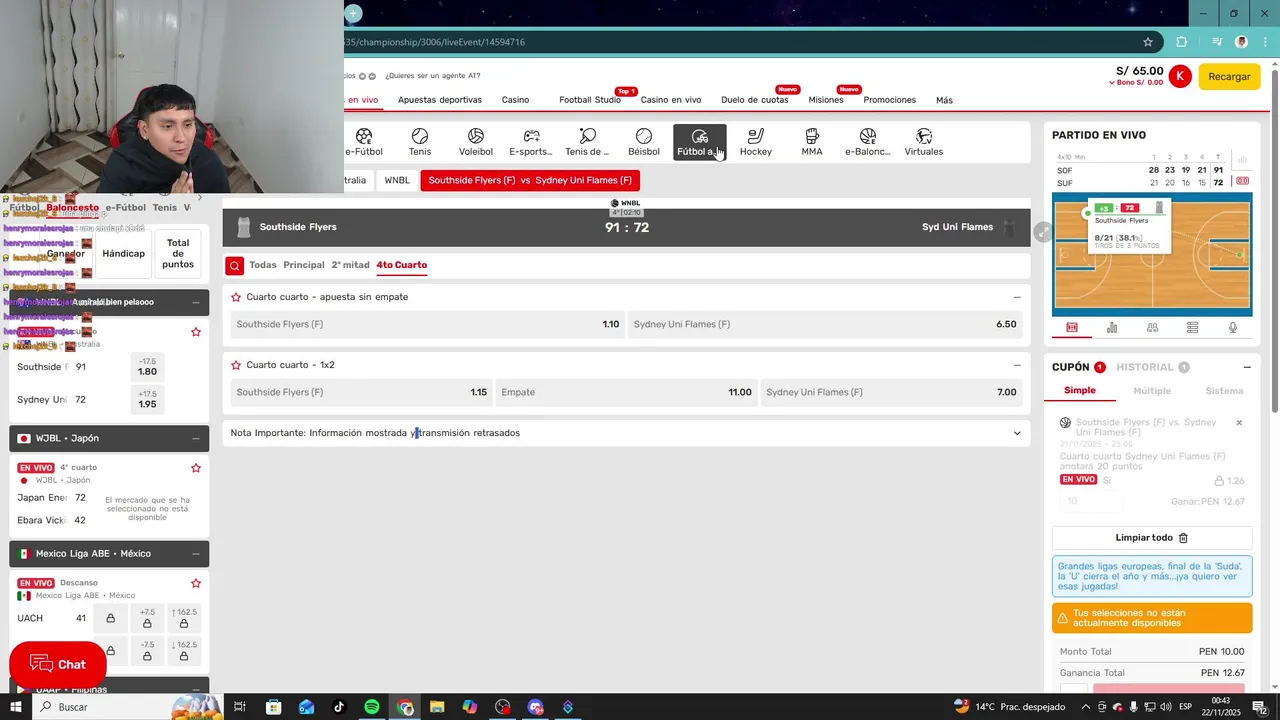Viewport: 1280px width, 720px height.
Task: Favorite Cuarto cuarto apuesta sin empate market
Action: point(236,297)
